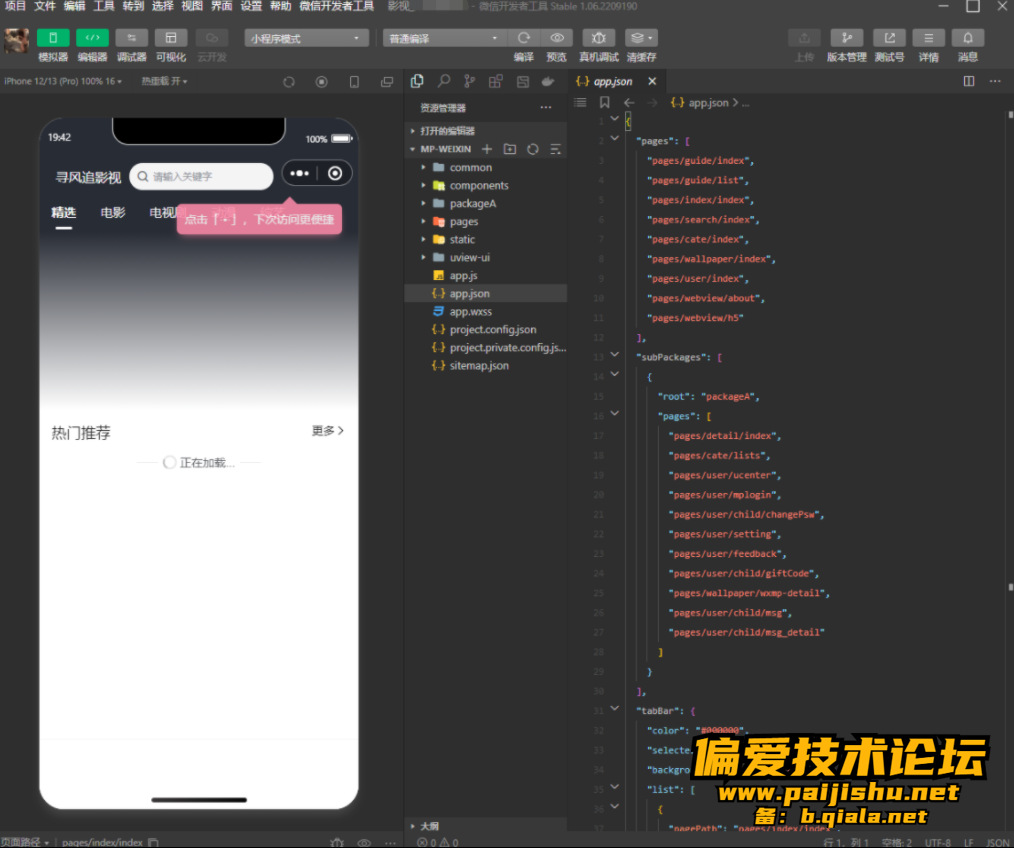This screenshot has width=1014, height=848.
Task: Open the 项目 menu
Action: 15,6
